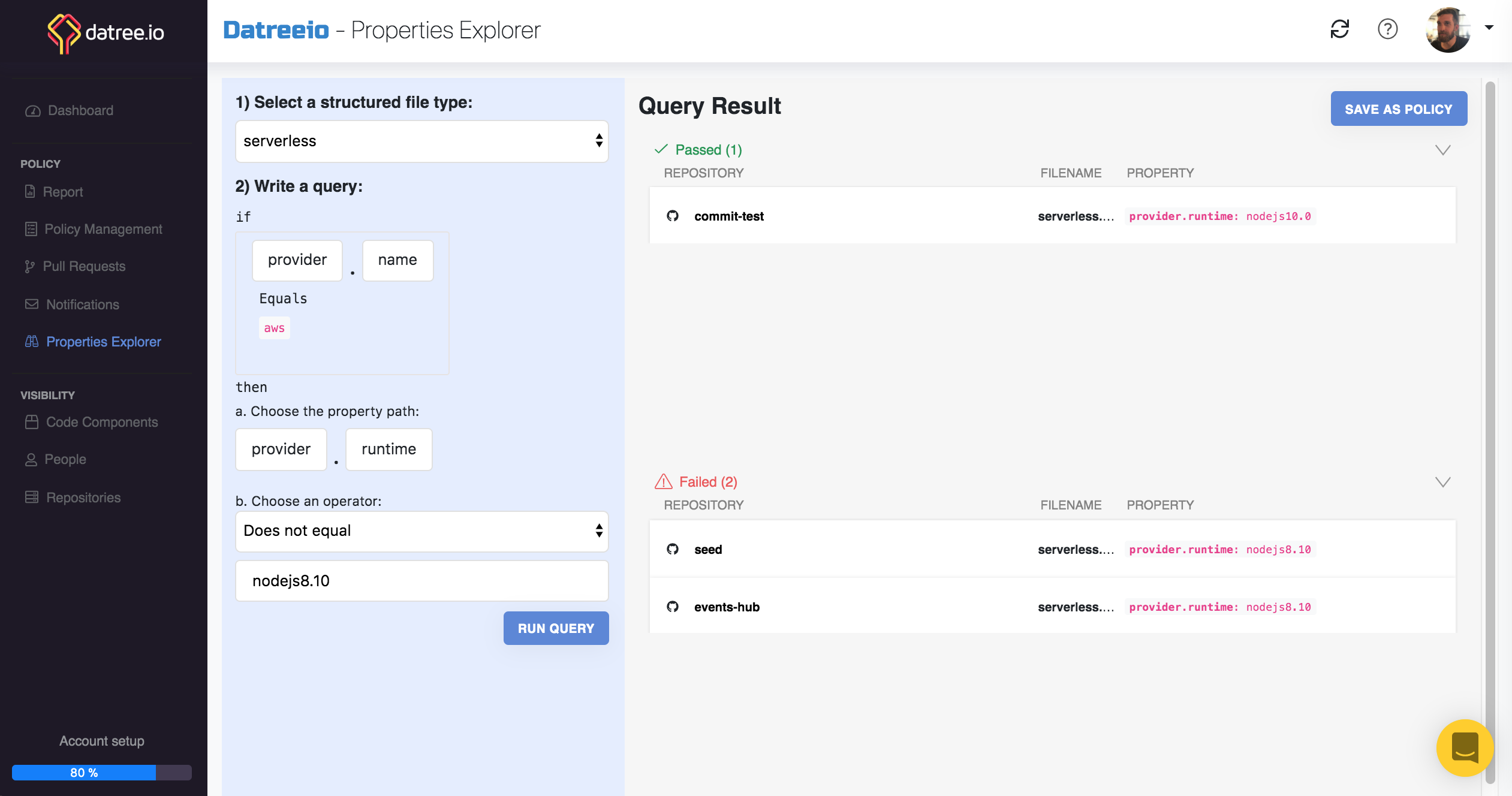Click the Properties Explorer binoculars icon

(32, 341)
